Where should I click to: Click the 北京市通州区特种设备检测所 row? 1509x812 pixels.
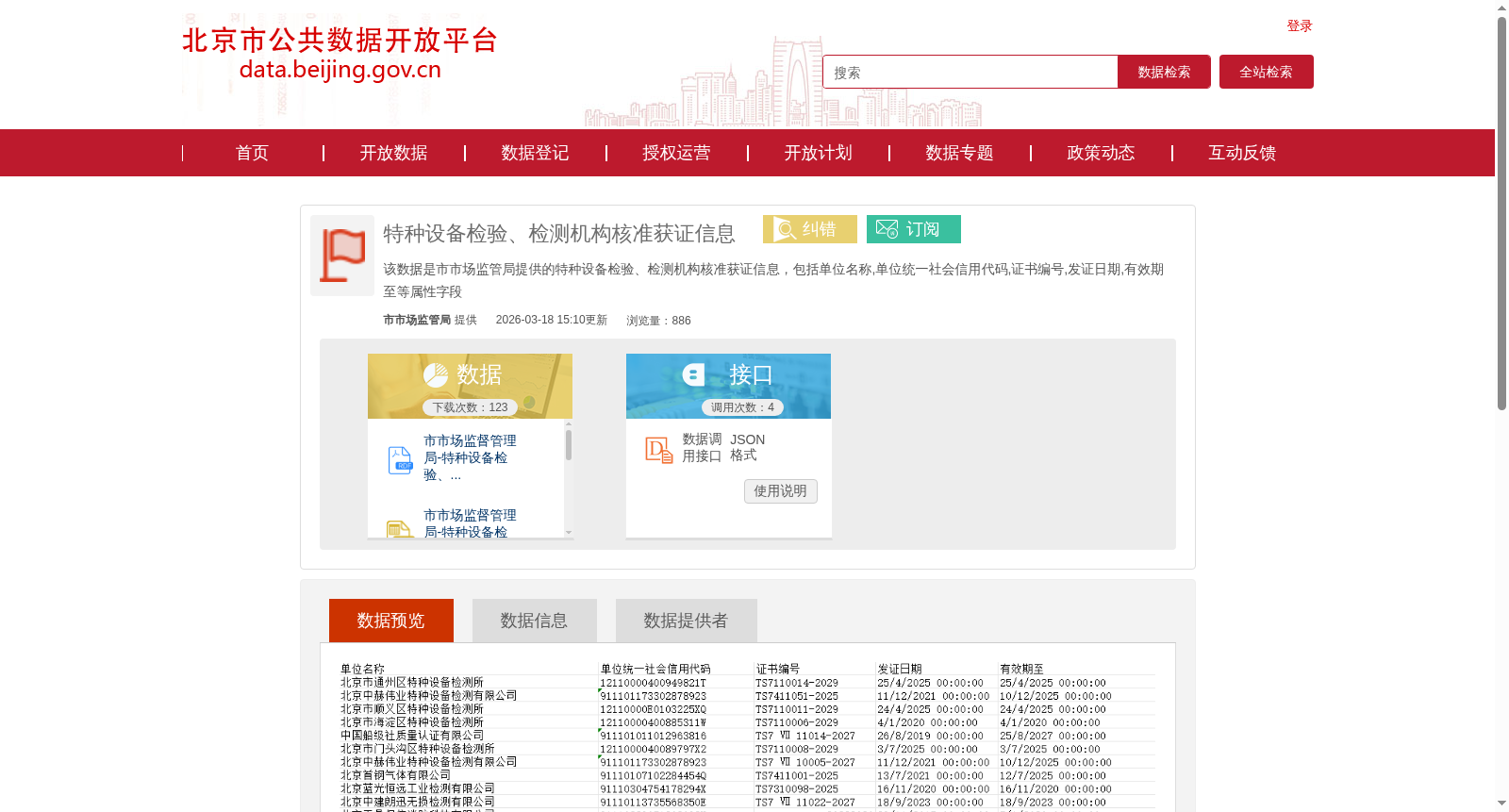tap(747, 683)
